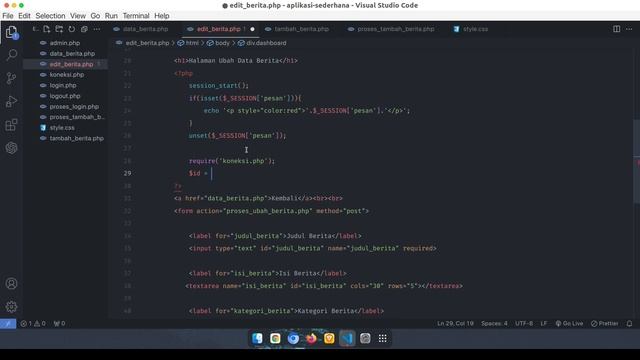Open the Search view in activity bar

point(11,55)
